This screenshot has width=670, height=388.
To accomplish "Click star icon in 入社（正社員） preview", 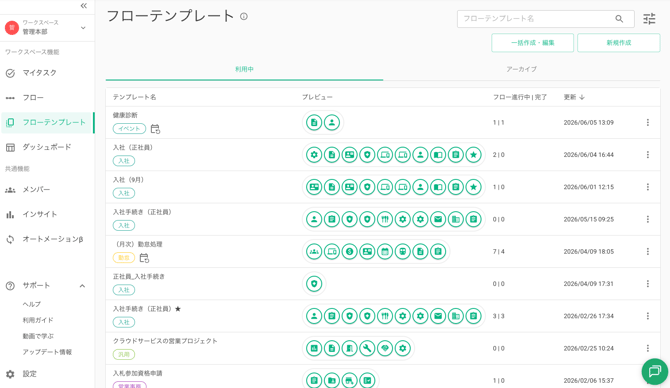I will 473,155.
